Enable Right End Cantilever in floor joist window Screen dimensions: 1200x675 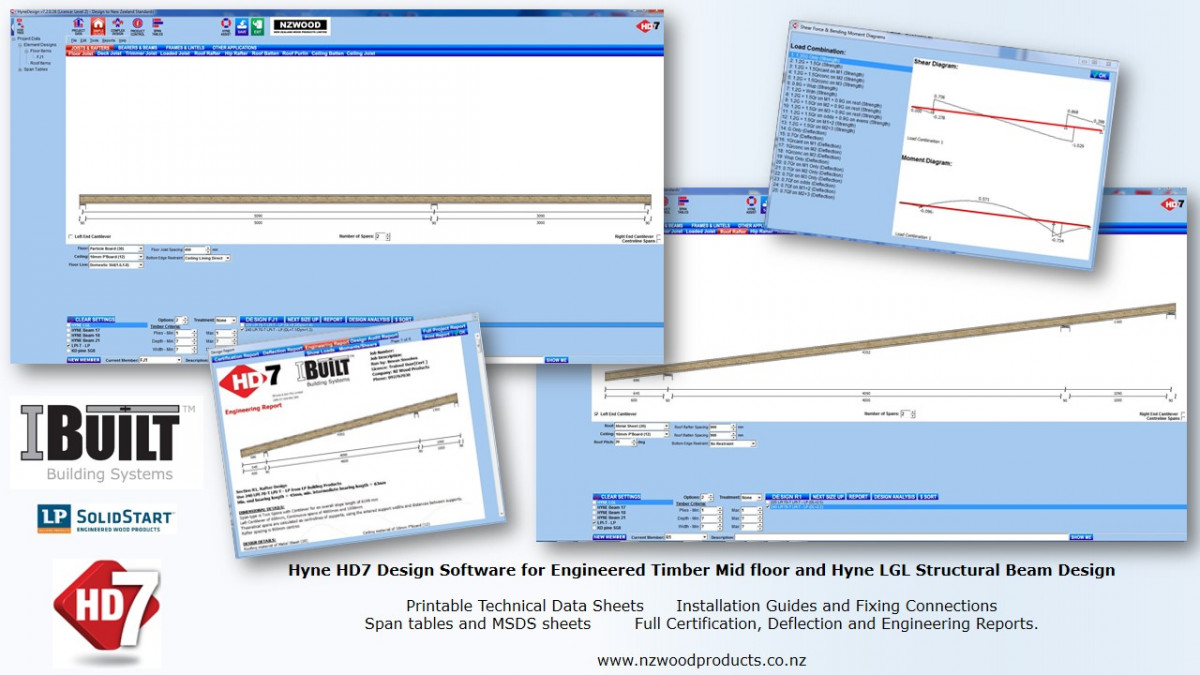click(659, 236)
